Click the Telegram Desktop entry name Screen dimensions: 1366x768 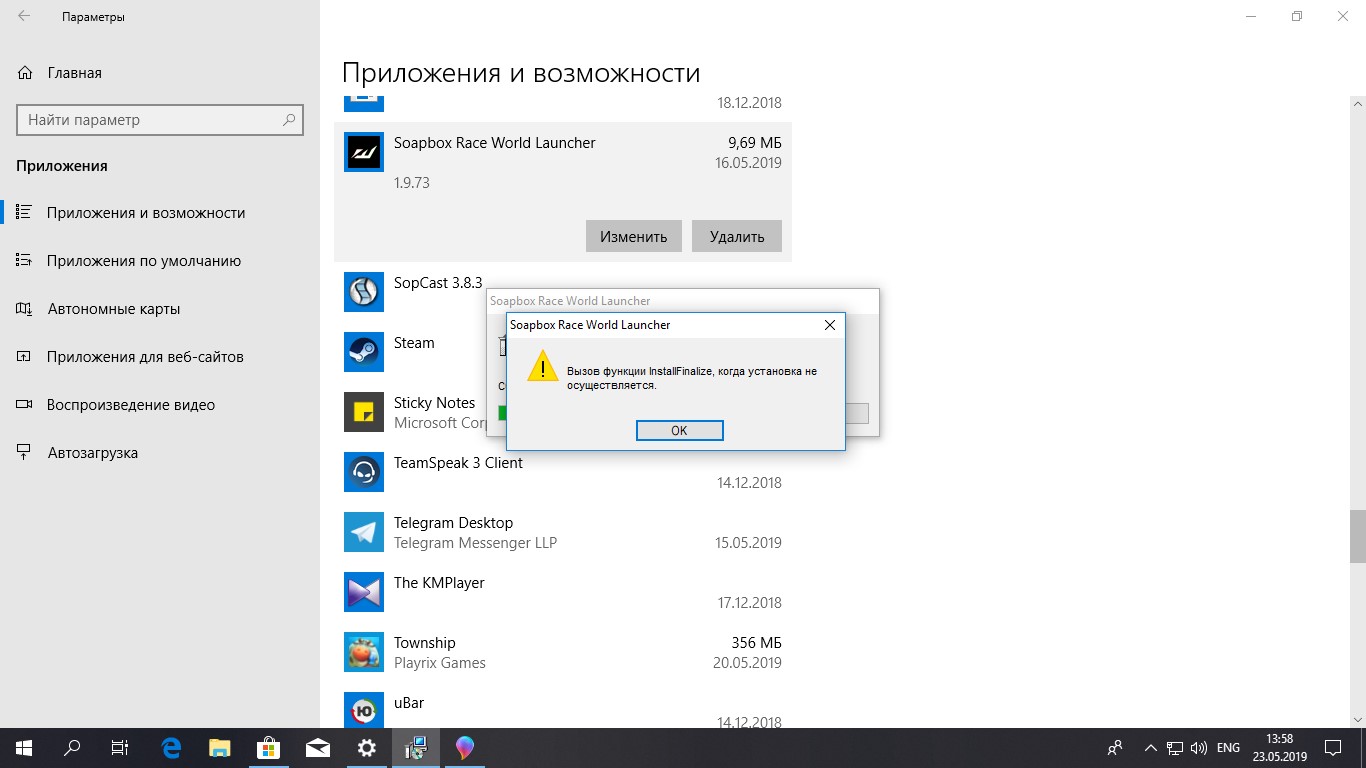coord(453,523)
